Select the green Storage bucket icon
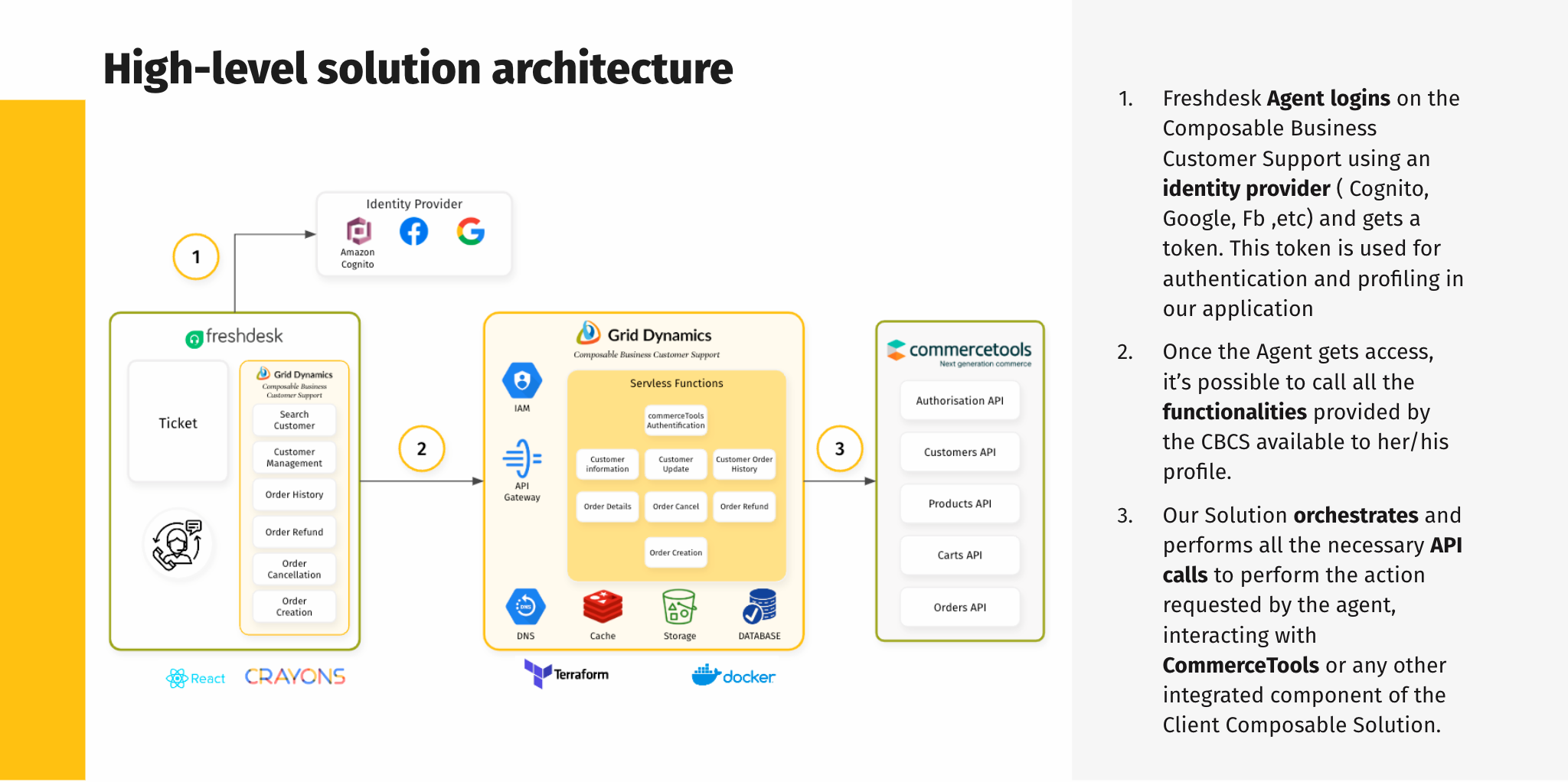The image size is (1568, 782). point(679,608)
